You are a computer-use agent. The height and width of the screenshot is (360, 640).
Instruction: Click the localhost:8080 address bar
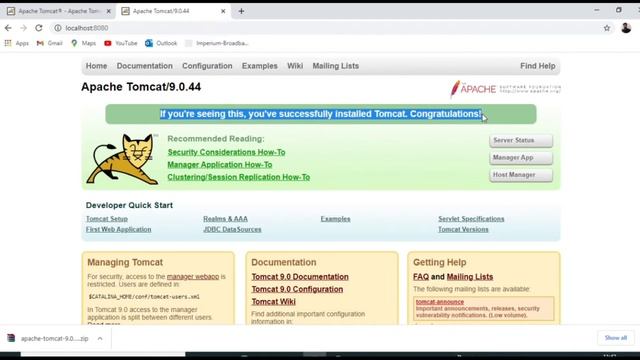pos(327,28)
